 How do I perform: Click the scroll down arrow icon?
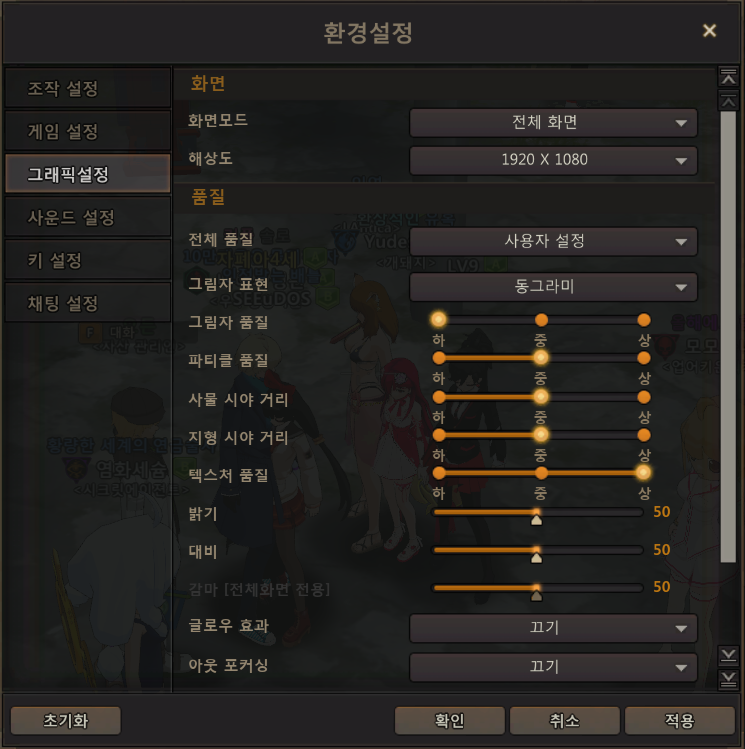coord(728,655)
